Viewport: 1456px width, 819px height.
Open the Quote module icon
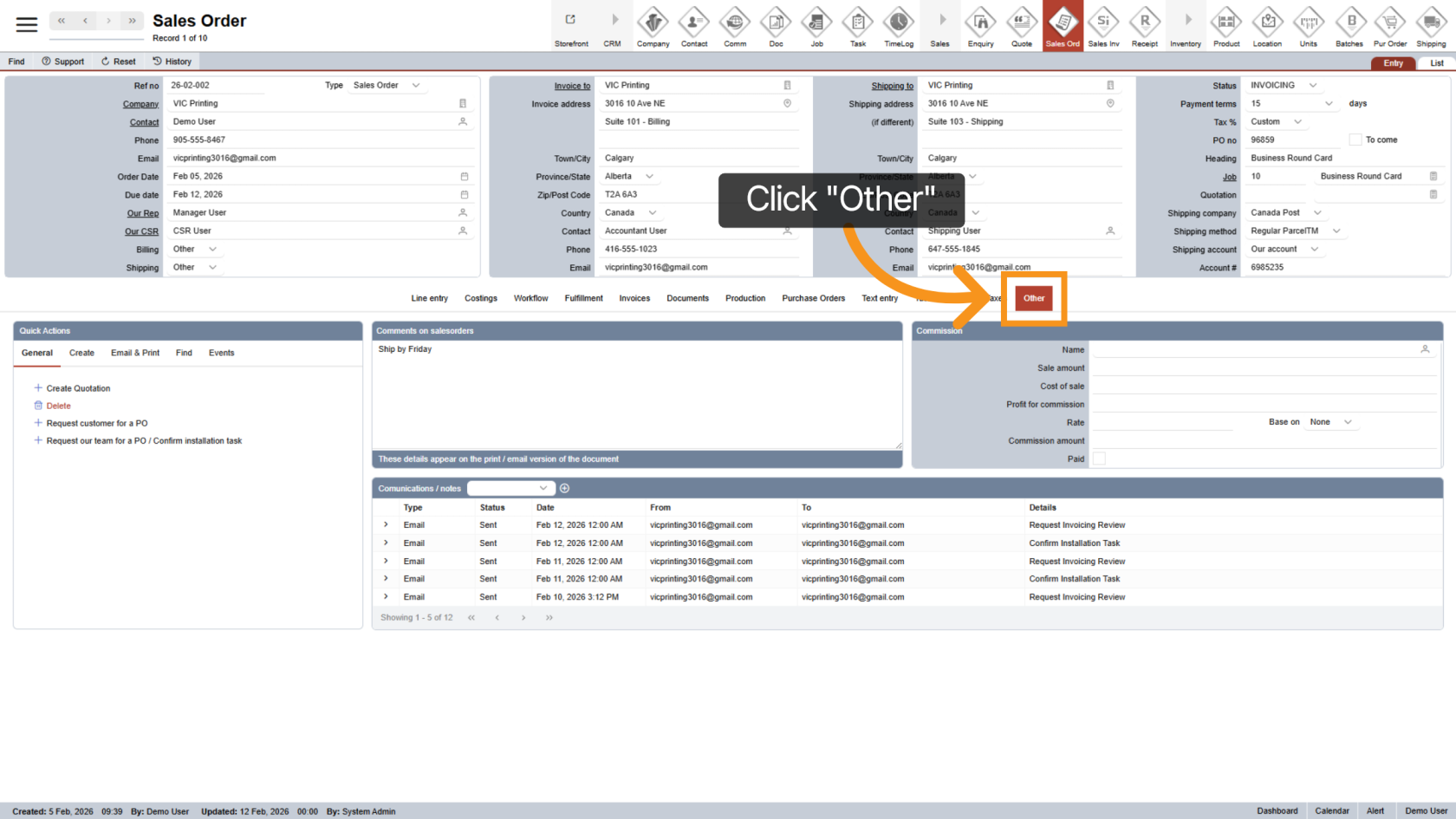(x=1022, y=26)
